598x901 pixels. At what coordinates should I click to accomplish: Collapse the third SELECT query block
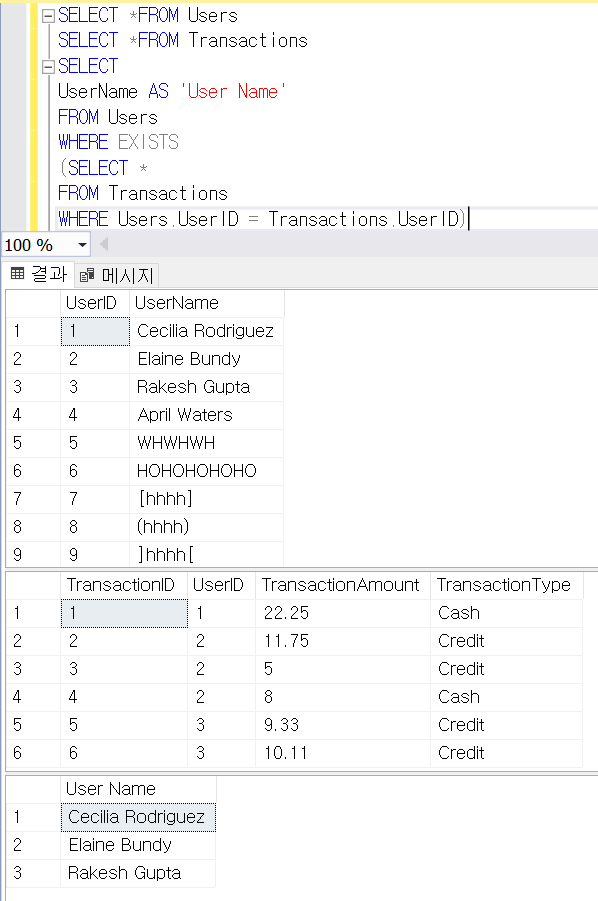click(x=49, y=67)
